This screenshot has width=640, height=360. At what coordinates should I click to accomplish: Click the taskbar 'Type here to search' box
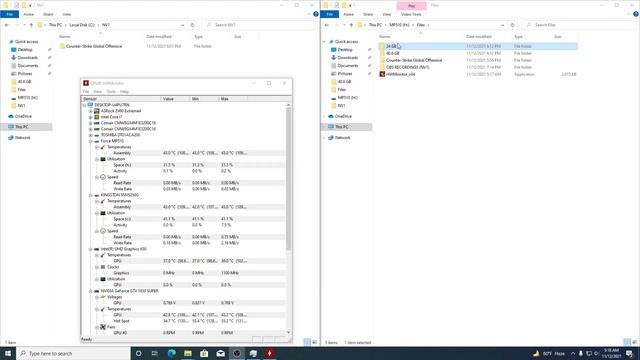tap(73, 353)
